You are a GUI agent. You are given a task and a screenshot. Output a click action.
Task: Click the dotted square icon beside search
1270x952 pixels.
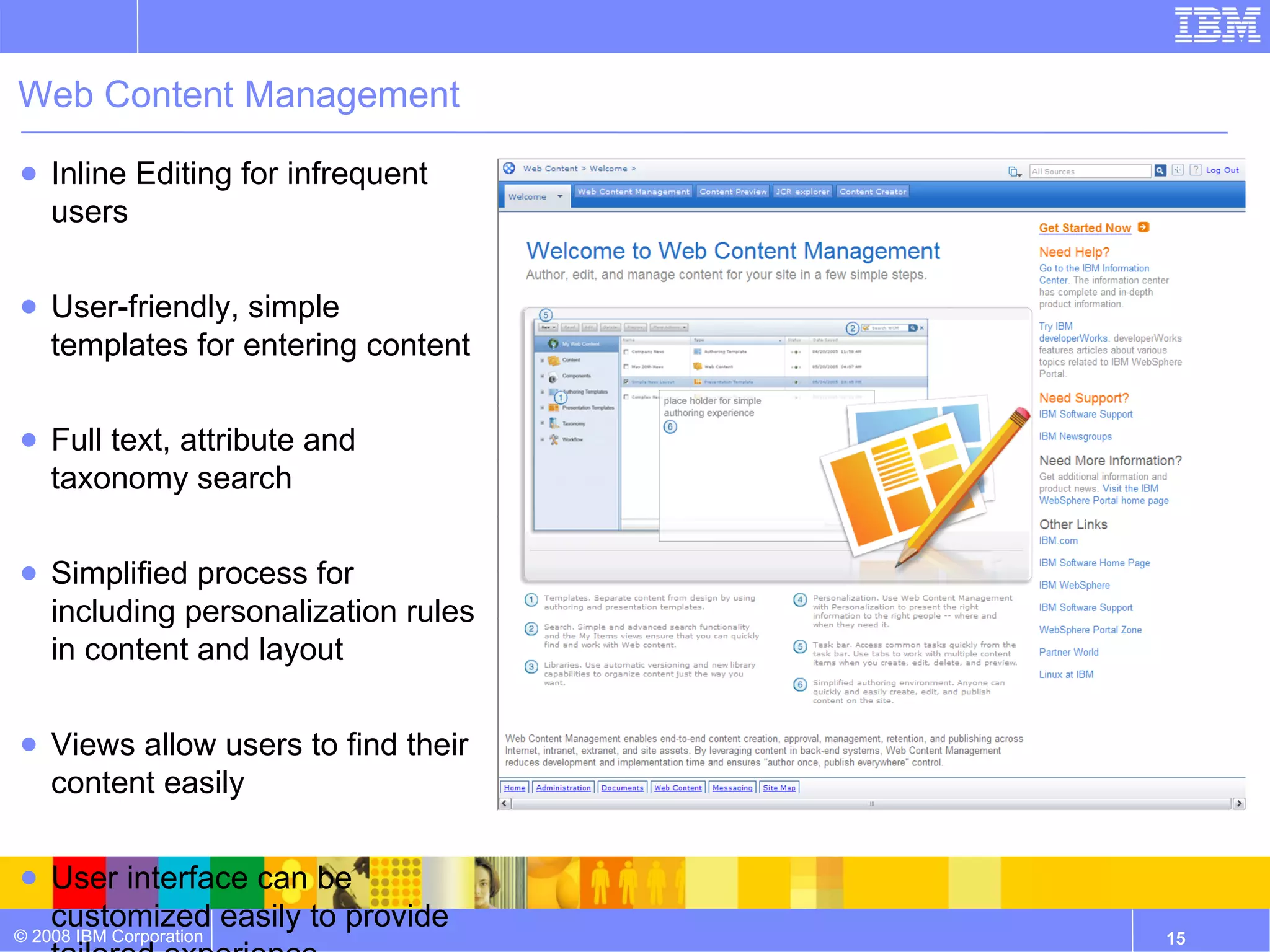pos(1178,170)
